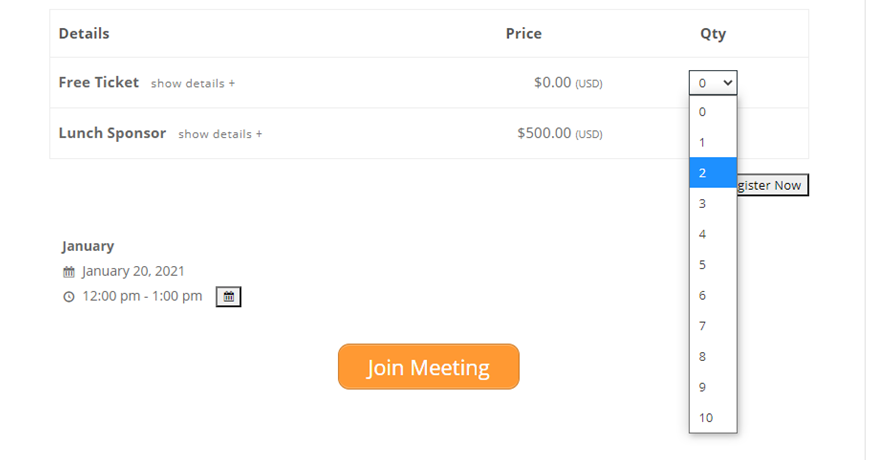This screenshot has width=870, height=460.
Task: Choose 6 from the quantity options
Action: [x=712, y=295]
